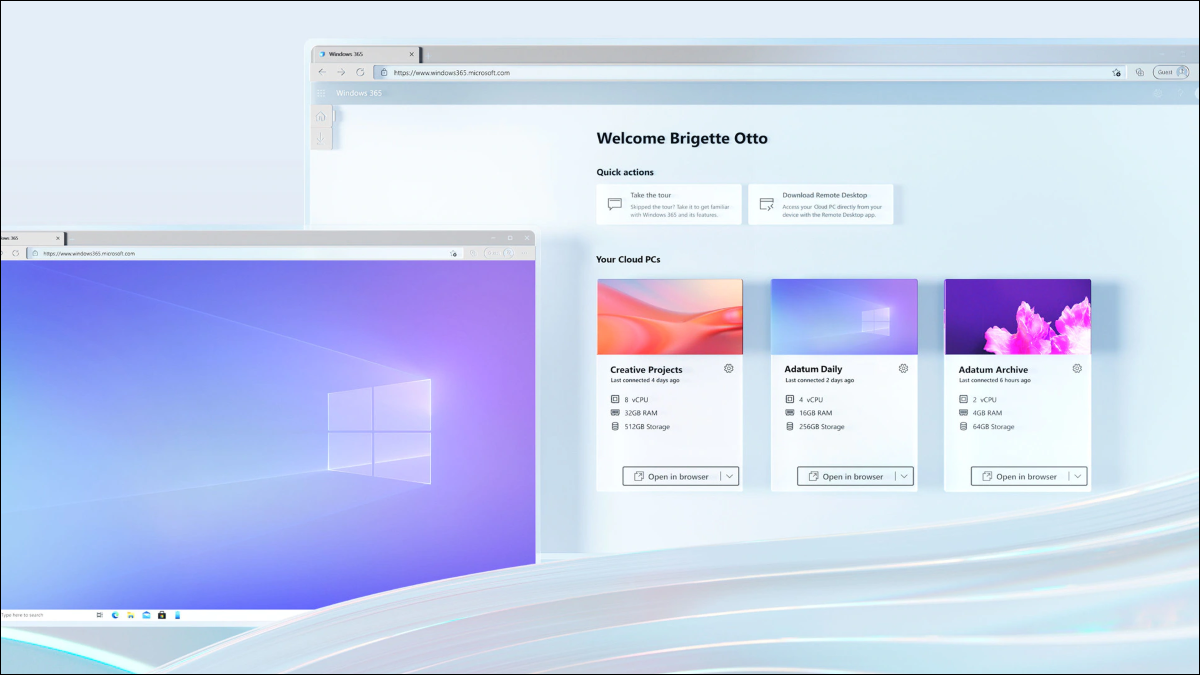Maximize the Cloud PC browser window
This screenshot has width=1200, height=675.
tap(510, 238)
